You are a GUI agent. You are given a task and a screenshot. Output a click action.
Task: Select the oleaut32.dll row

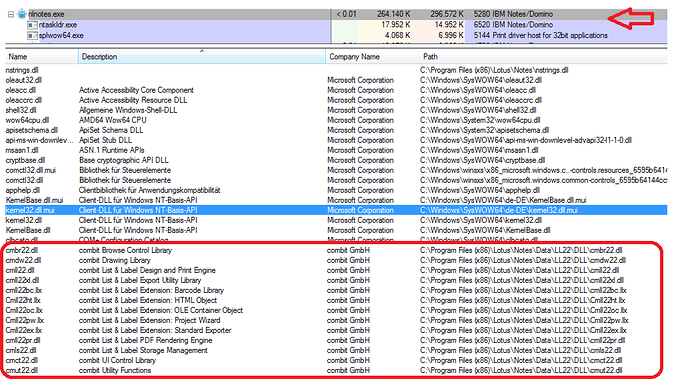click(x=336, y=80)
